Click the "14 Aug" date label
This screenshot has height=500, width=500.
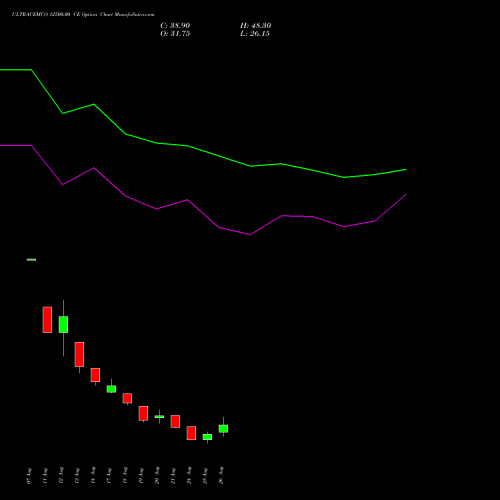point(93,476)
